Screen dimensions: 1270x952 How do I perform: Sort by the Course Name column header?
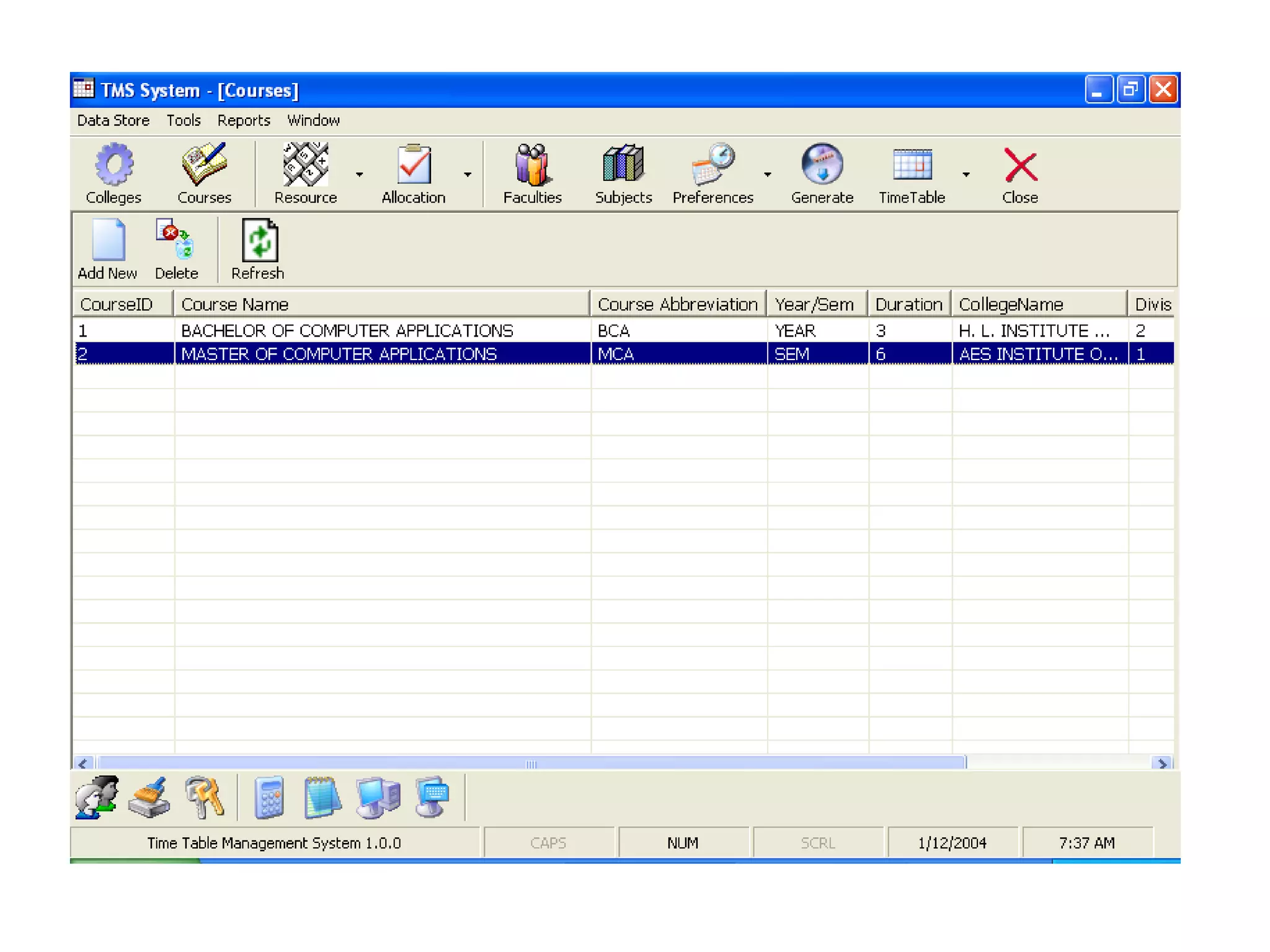point(381,304)
